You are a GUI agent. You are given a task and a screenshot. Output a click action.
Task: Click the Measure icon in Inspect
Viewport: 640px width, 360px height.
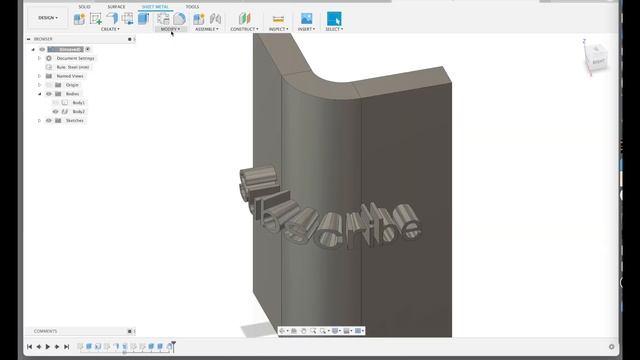(x=278, y=19)
